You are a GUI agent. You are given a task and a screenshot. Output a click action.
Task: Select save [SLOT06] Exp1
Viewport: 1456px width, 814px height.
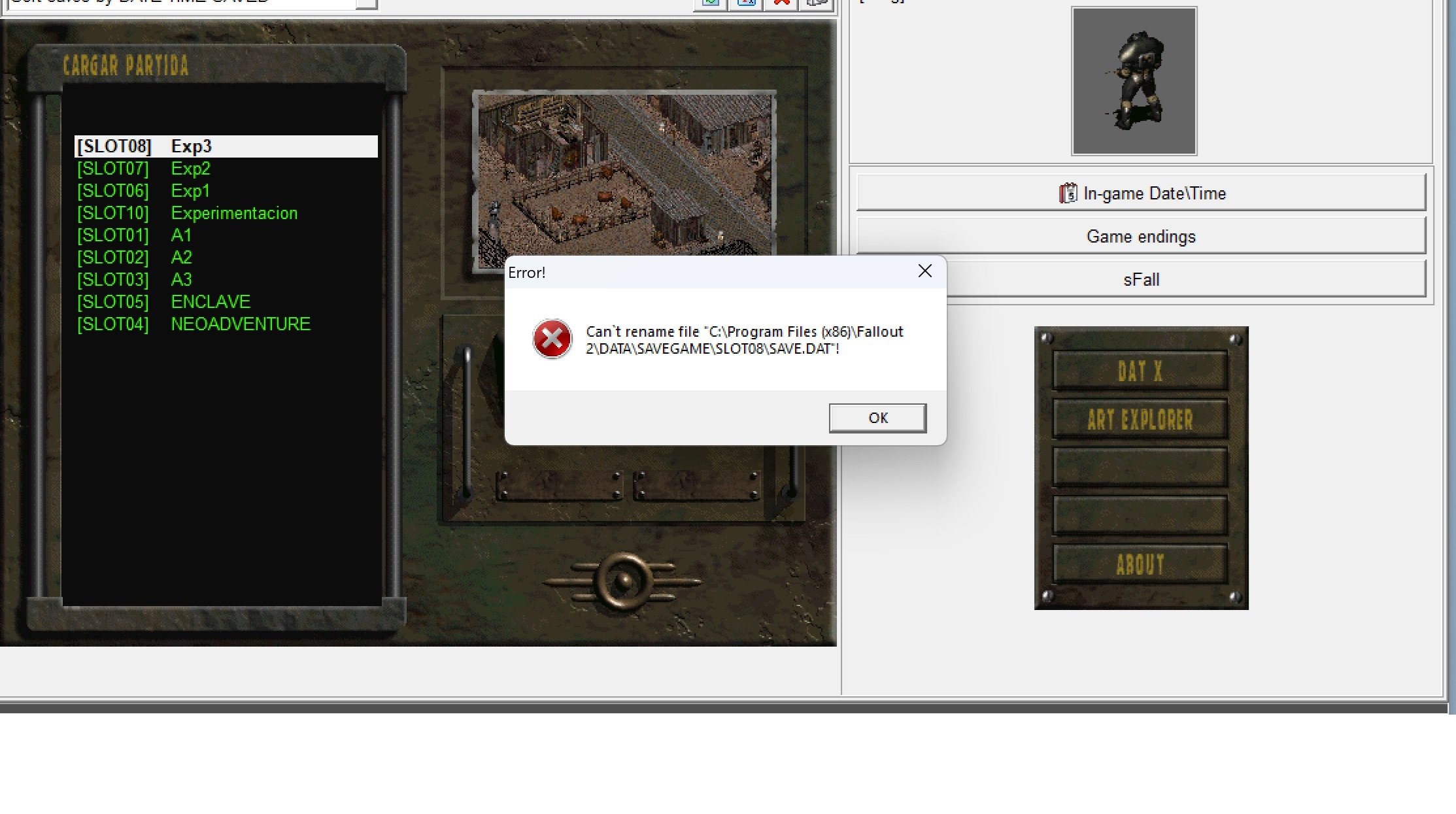226,191
